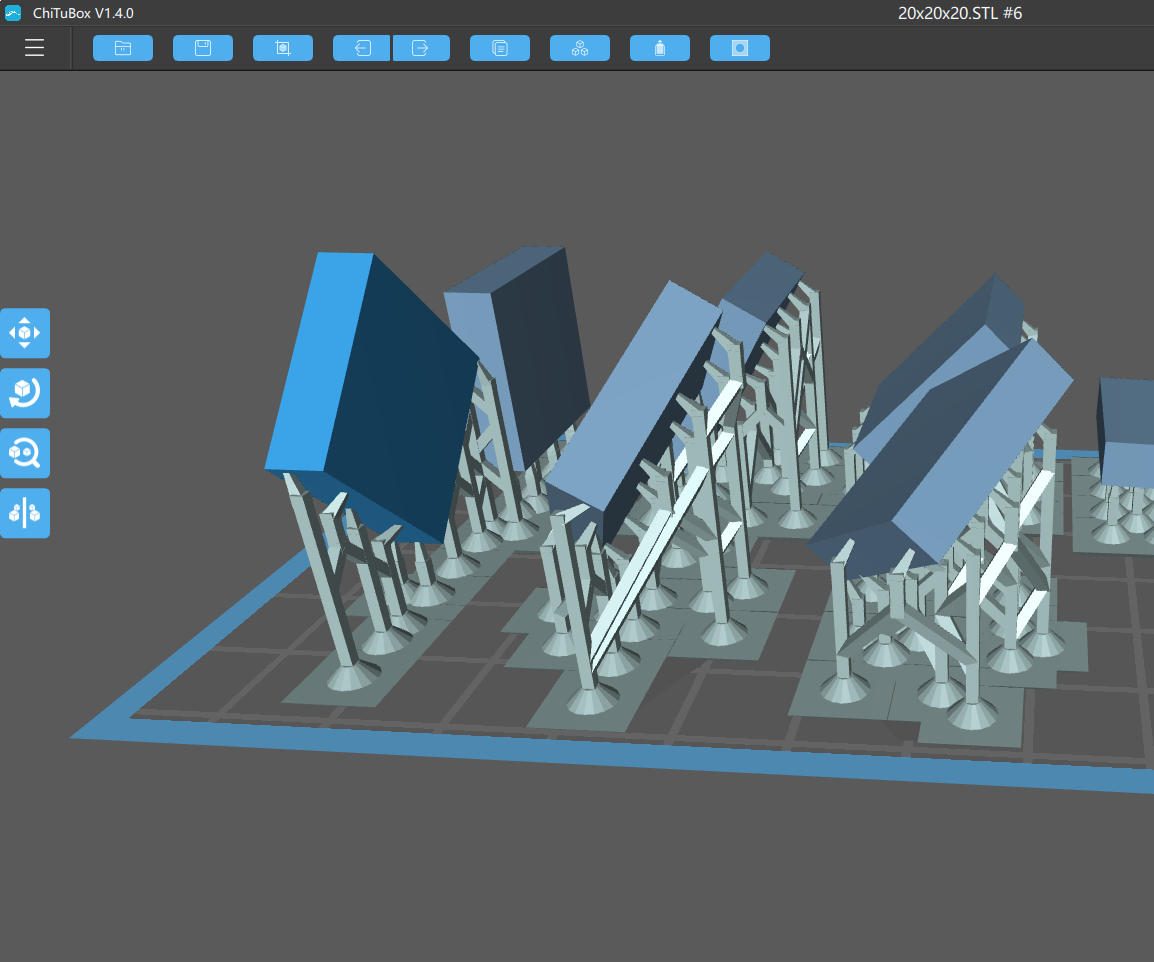The width and height of the screenshot is (1154, 962).
Task: Save the project using the floppy disk icon
Action: (x=202, y=47)
